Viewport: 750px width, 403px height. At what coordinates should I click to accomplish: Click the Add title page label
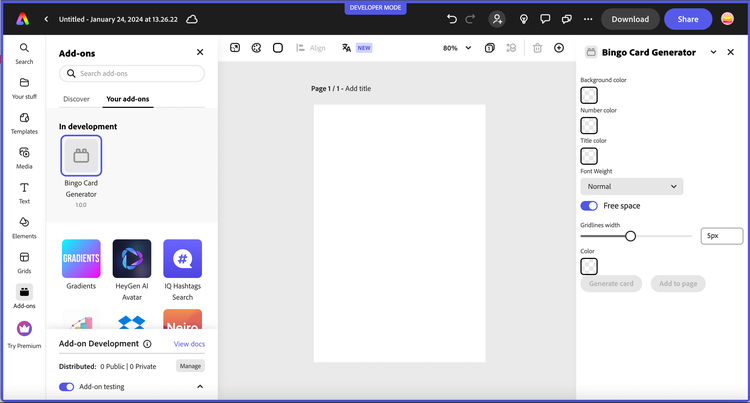(358, 88)
